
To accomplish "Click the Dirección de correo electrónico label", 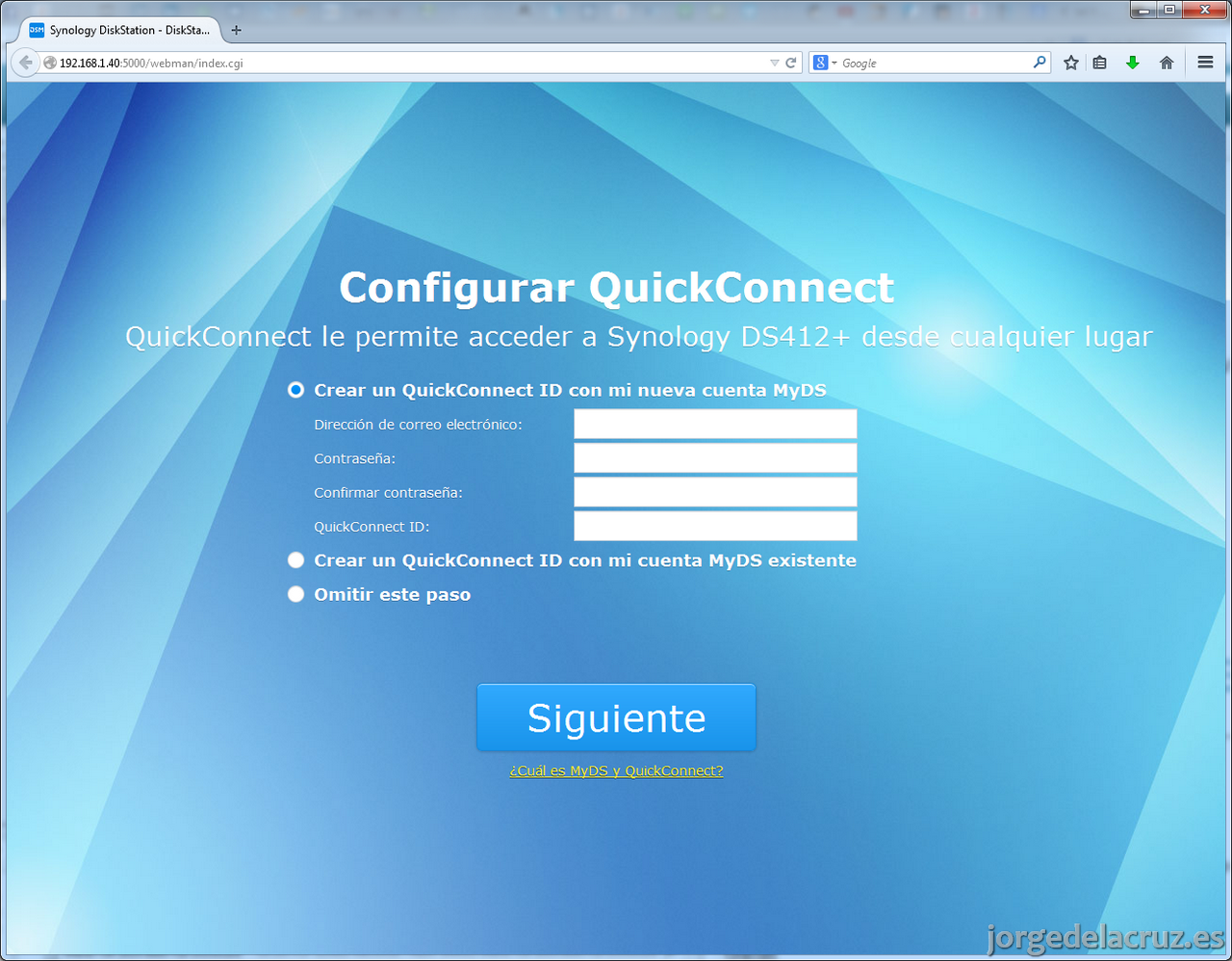I will (418, 425).
